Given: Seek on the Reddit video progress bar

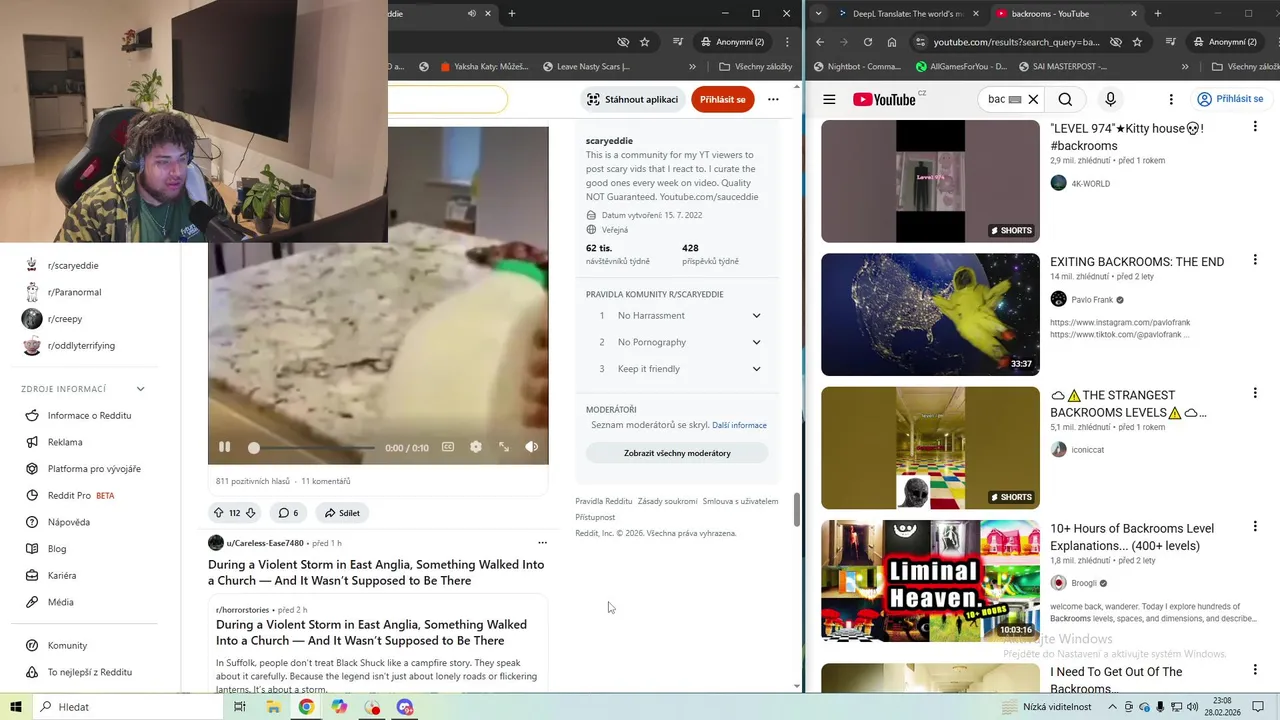Looking at the screenshot, I should click(313, 448).
